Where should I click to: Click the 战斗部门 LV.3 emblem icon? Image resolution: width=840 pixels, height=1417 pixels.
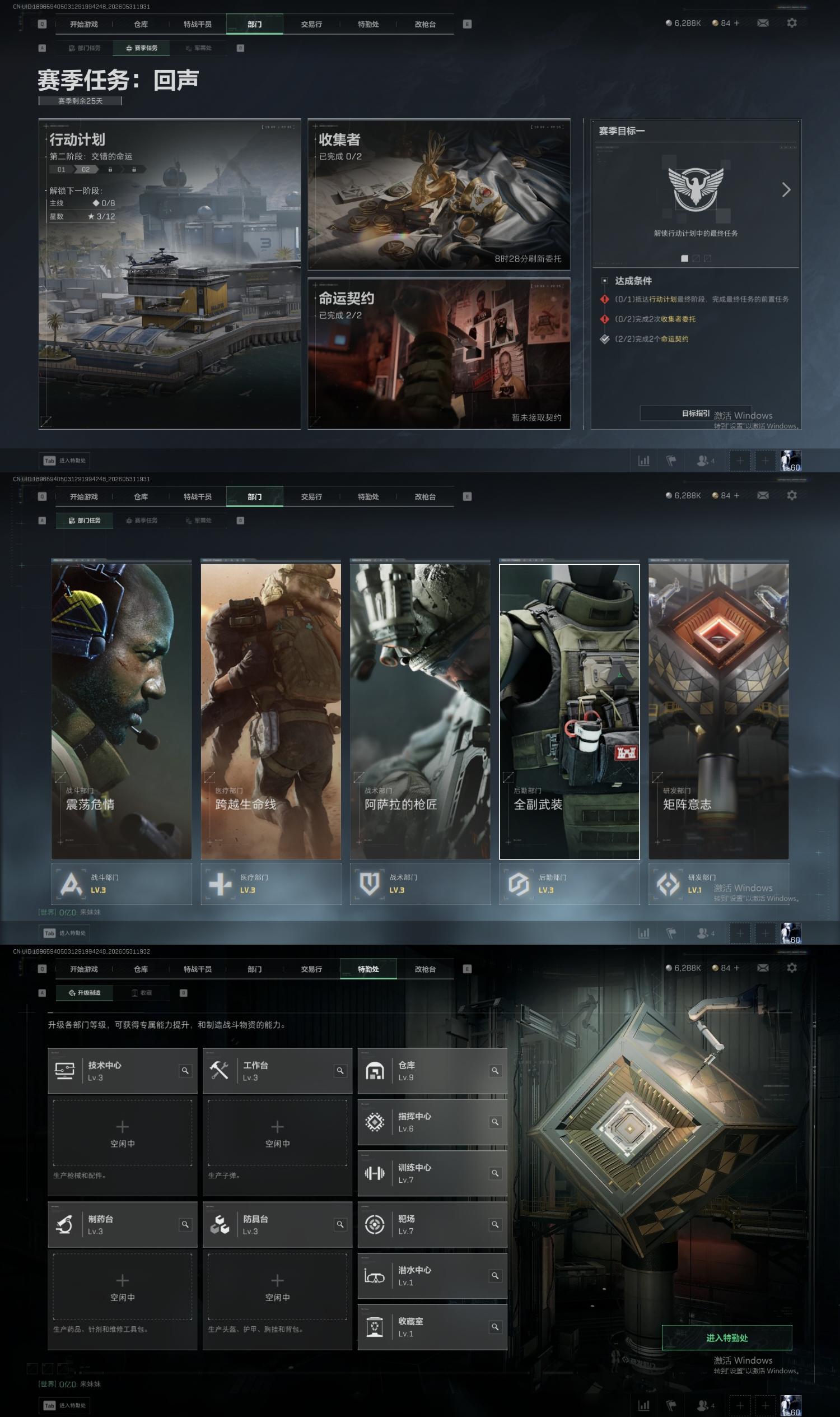71,884
